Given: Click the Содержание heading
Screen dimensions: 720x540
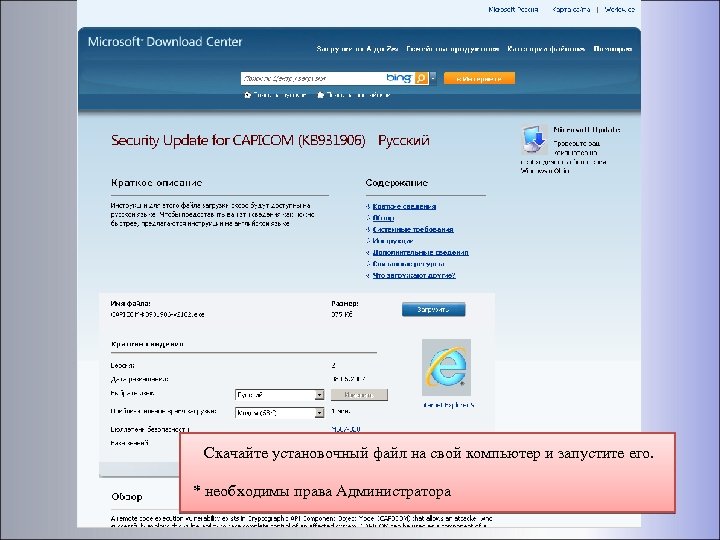Looking at the screenshot, I should 397,183.
